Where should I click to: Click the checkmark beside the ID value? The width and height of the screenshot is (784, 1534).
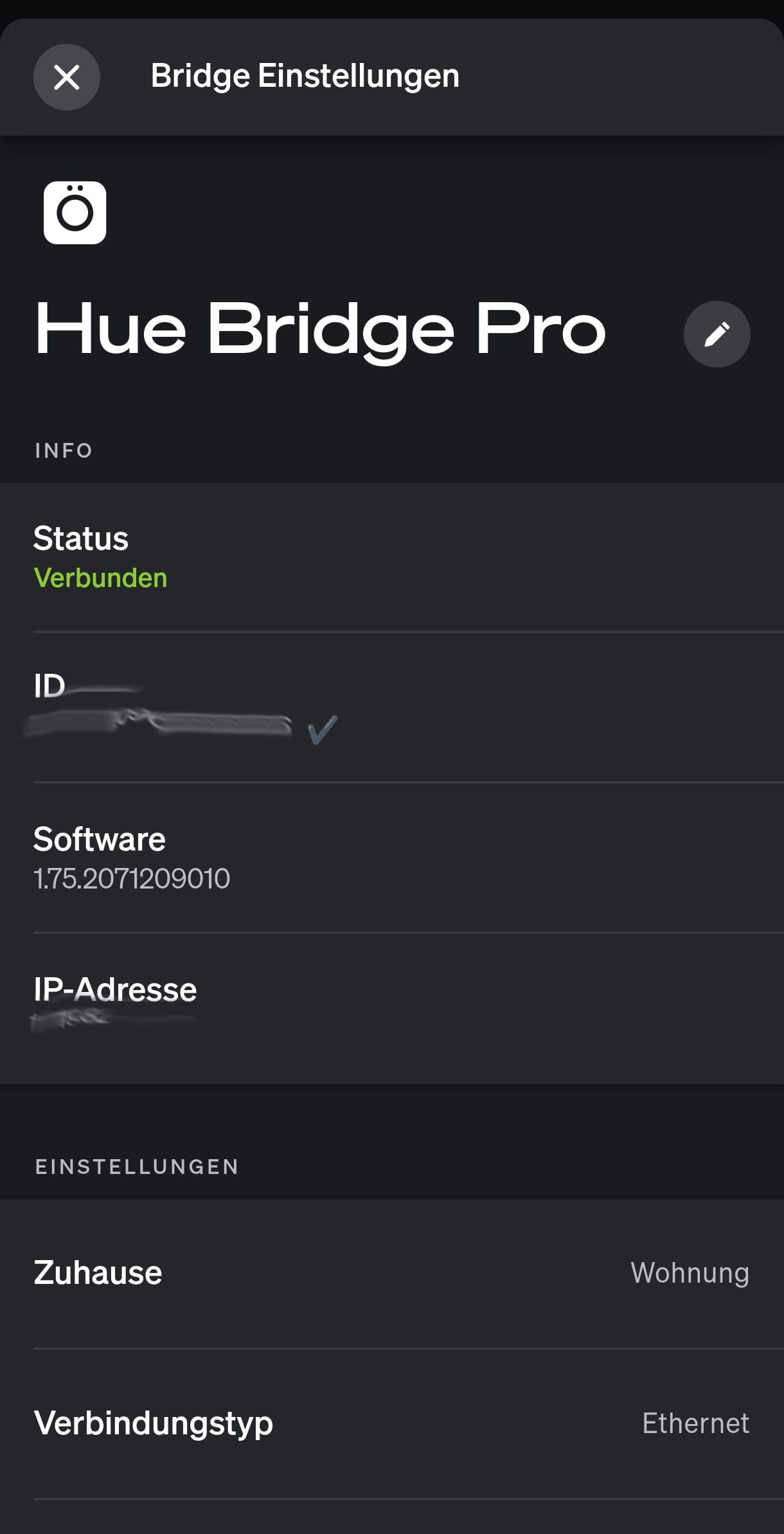pos(322,729)
